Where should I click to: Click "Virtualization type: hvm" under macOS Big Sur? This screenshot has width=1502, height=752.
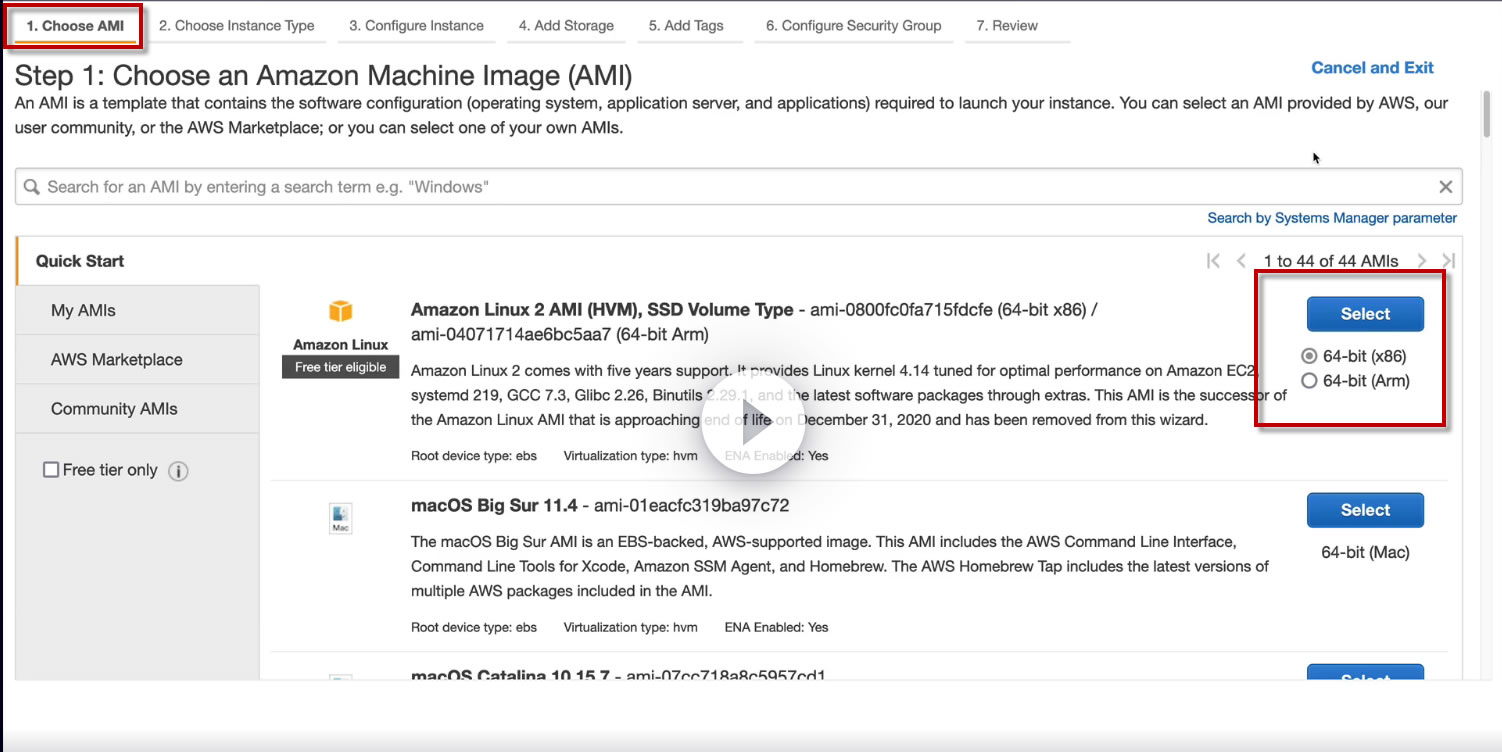631,628
